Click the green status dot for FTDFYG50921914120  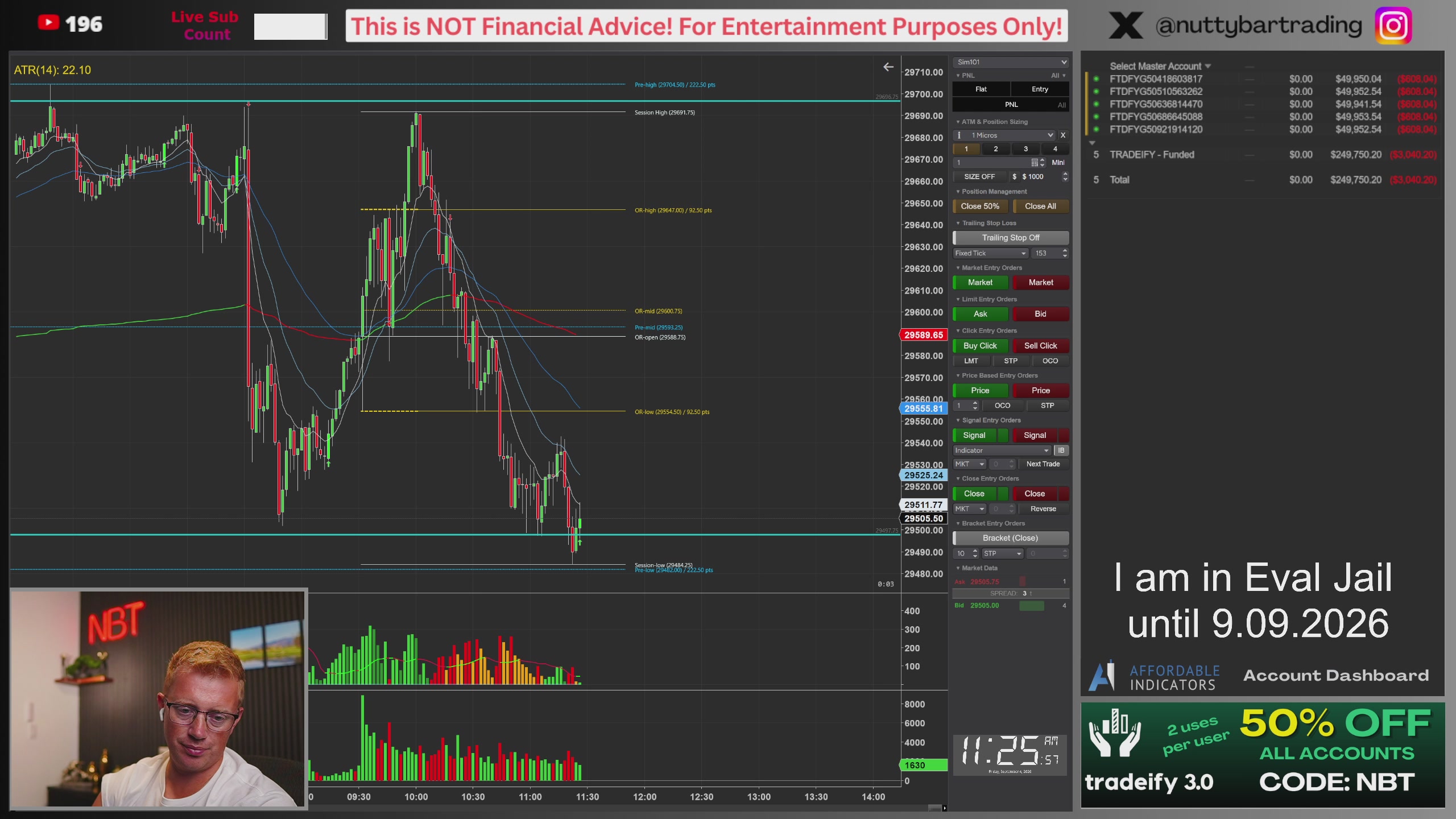click(1096, 129)
